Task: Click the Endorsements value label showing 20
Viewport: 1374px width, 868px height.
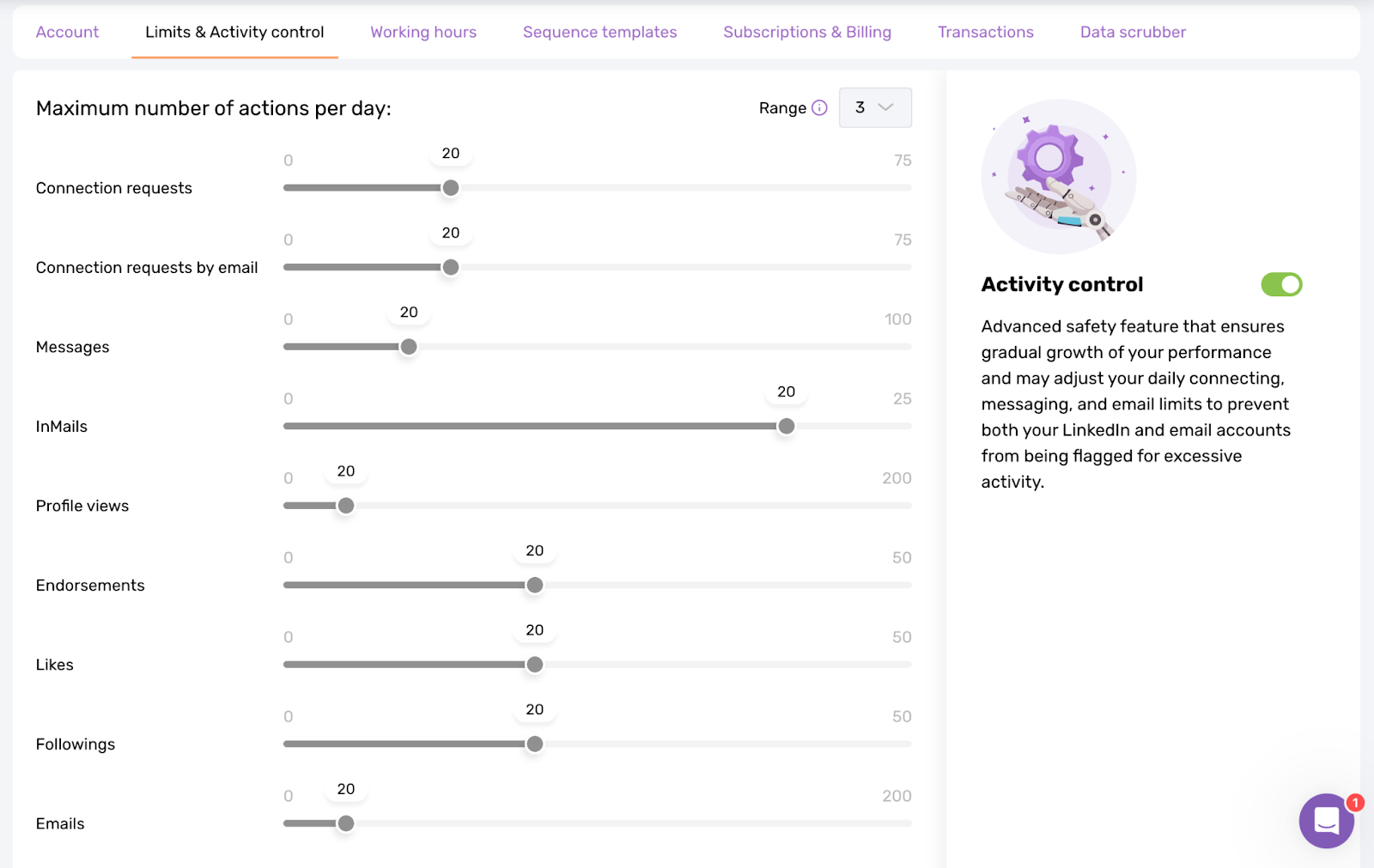Action: (534, 550)
